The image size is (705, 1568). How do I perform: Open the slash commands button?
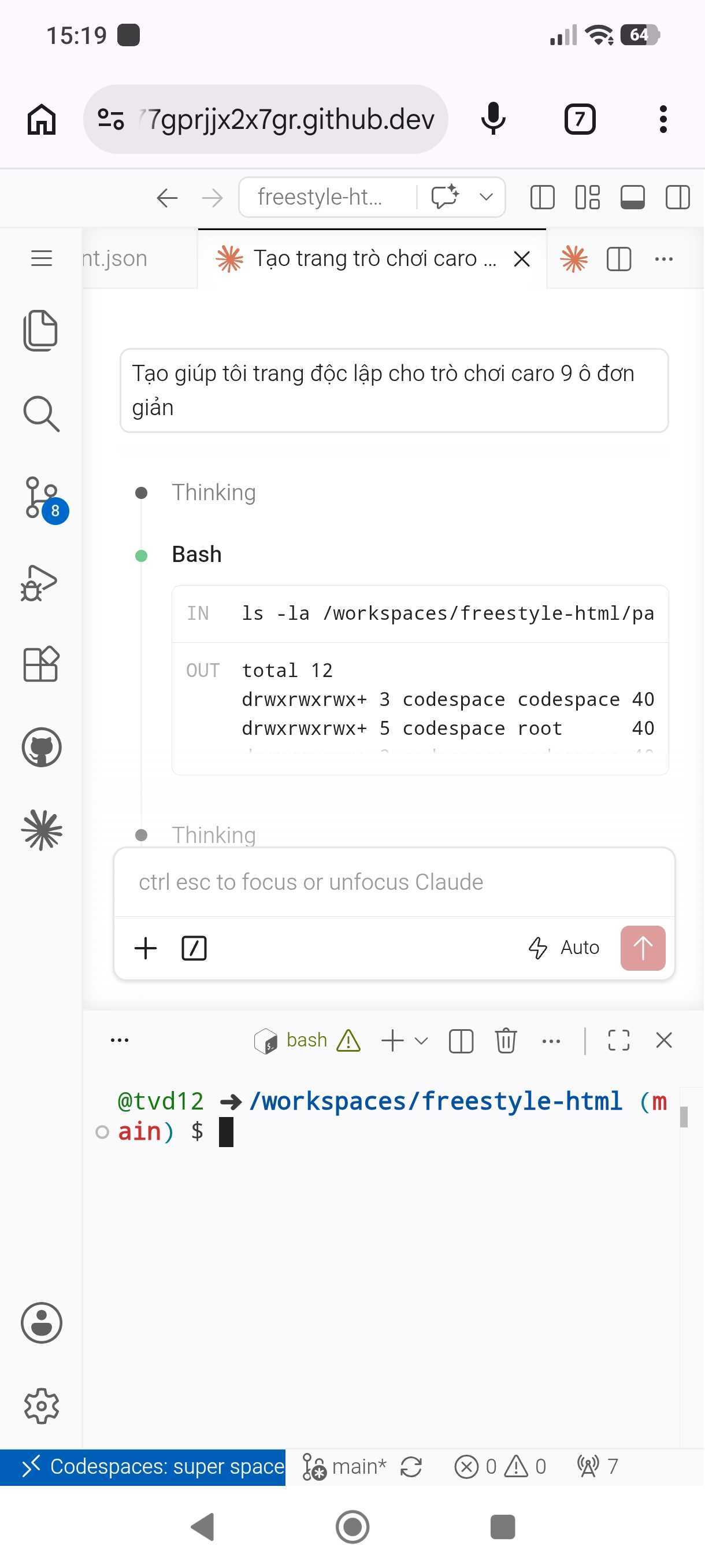point(194,948)
